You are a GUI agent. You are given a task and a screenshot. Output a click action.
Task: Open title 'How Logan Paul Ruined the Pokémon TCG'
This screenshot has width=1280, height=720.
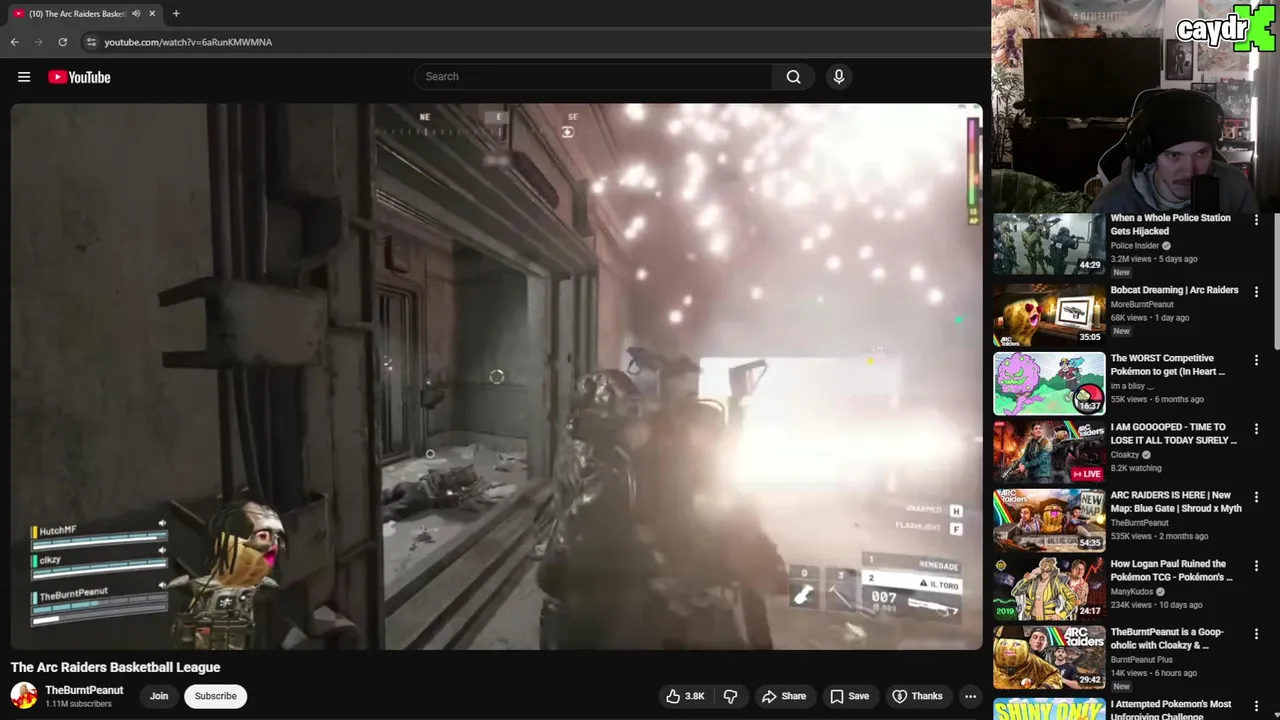point(1171,570)
